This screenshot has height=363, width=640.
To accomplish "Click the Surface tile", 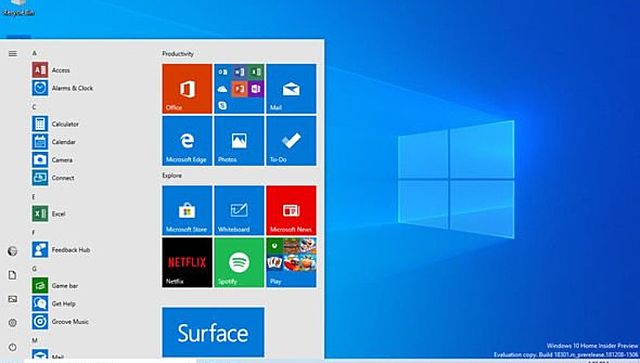I will tap(213, 332).
